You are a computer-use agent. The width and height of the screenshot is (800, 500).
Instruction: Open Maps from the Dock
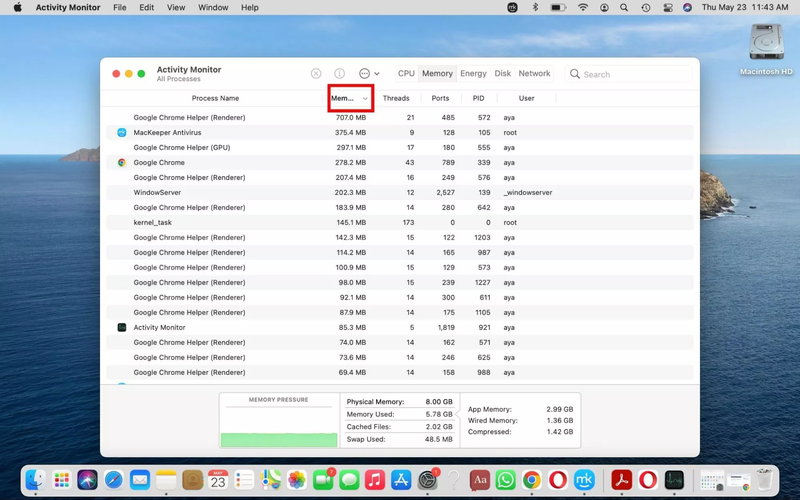click(270, 480)
